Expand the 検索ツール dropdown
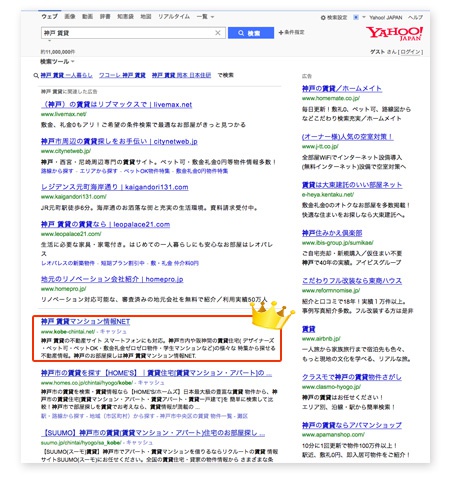Screen dimensions: 453x488 [57, 61]
